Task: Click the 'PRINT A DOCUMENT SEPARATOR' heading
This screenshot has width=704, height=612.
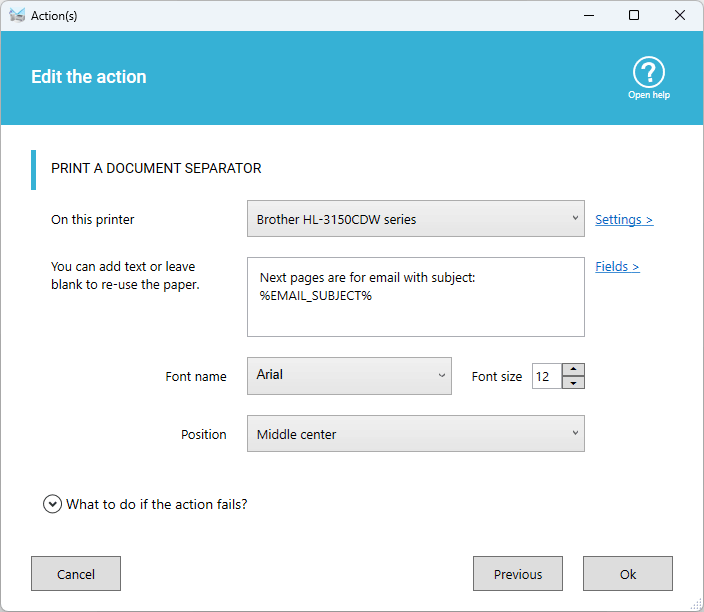Action: coord(156,168)
